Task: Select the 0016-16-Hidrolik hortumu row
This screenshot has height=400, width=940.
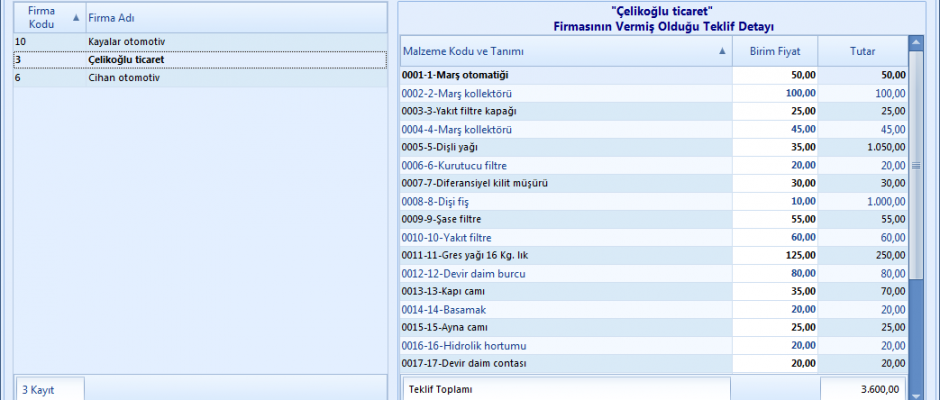Action: (x=566, y=345)
